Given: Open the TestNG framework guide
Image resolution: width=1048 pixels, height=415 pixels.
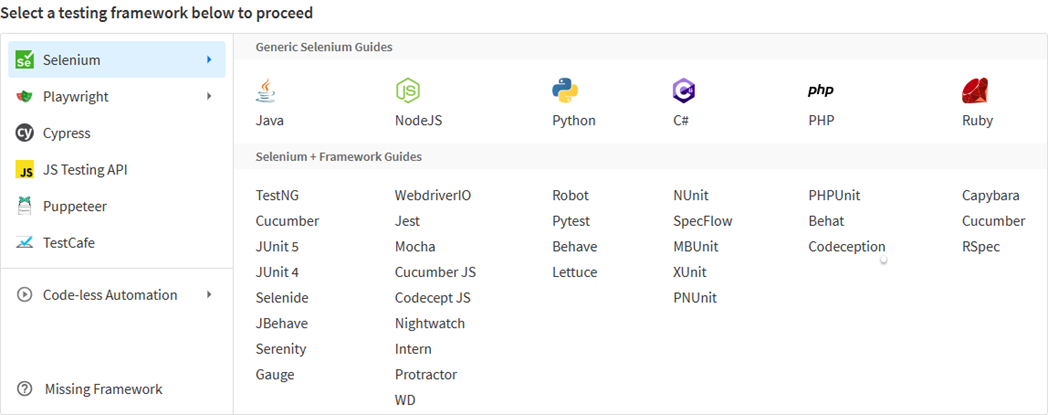Looking at the screenshot, I should point(277,196).
